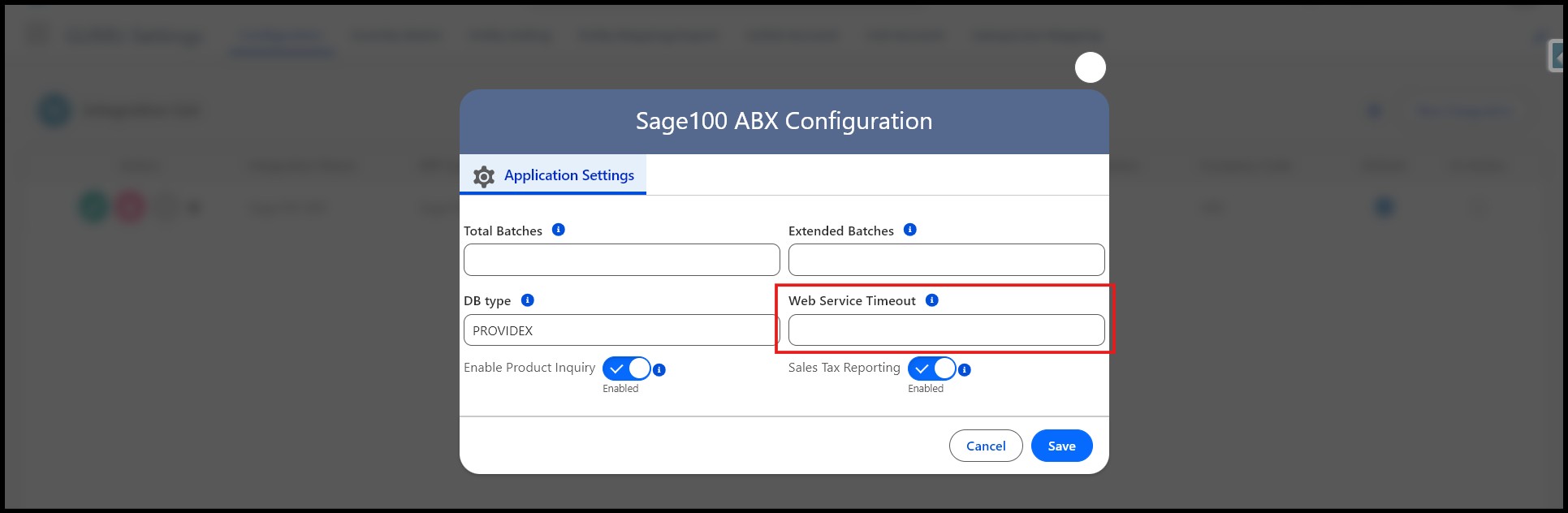Click the DB type info icon

tap(527, 300)
